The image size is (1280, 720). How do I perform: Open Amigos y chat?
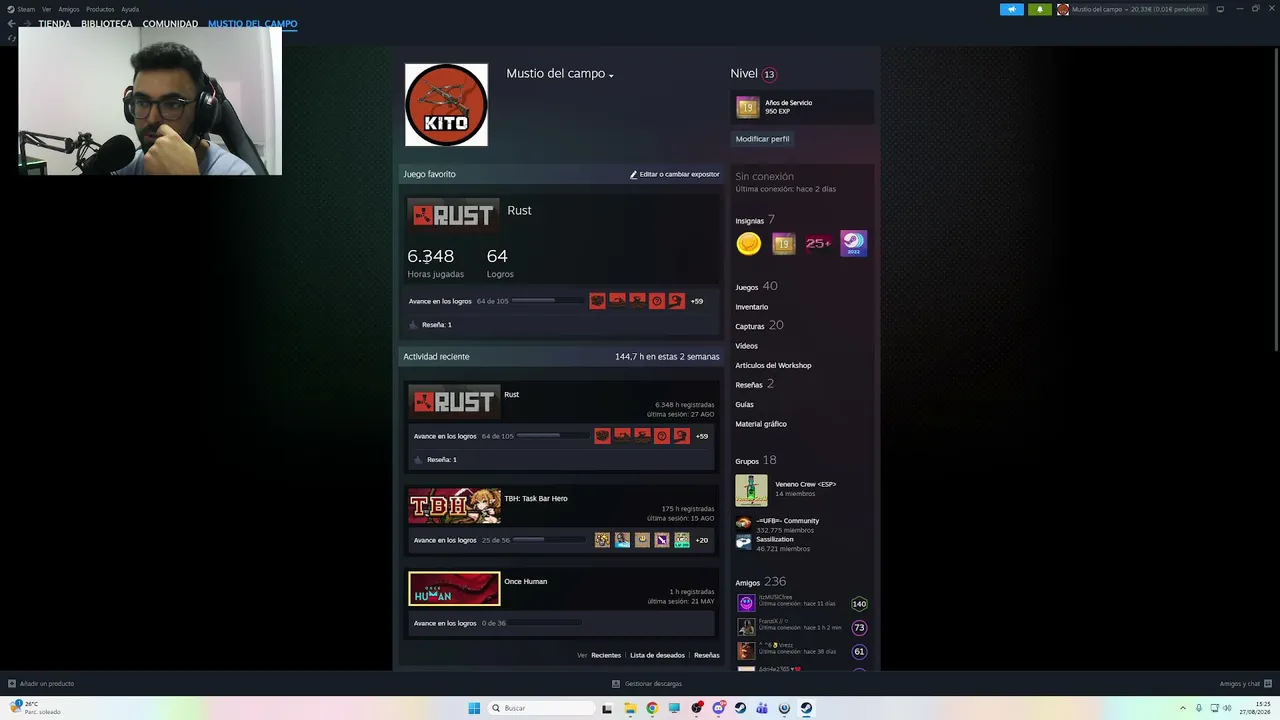click(x=1245, y=684)
